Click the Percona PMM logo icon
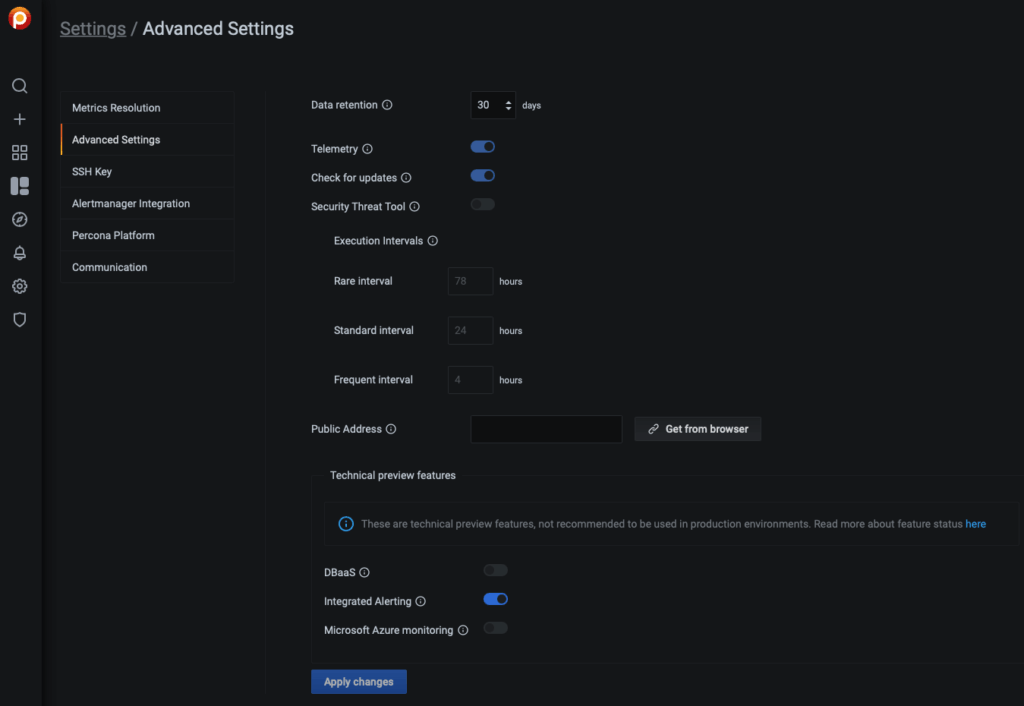 tap(20, 19)
